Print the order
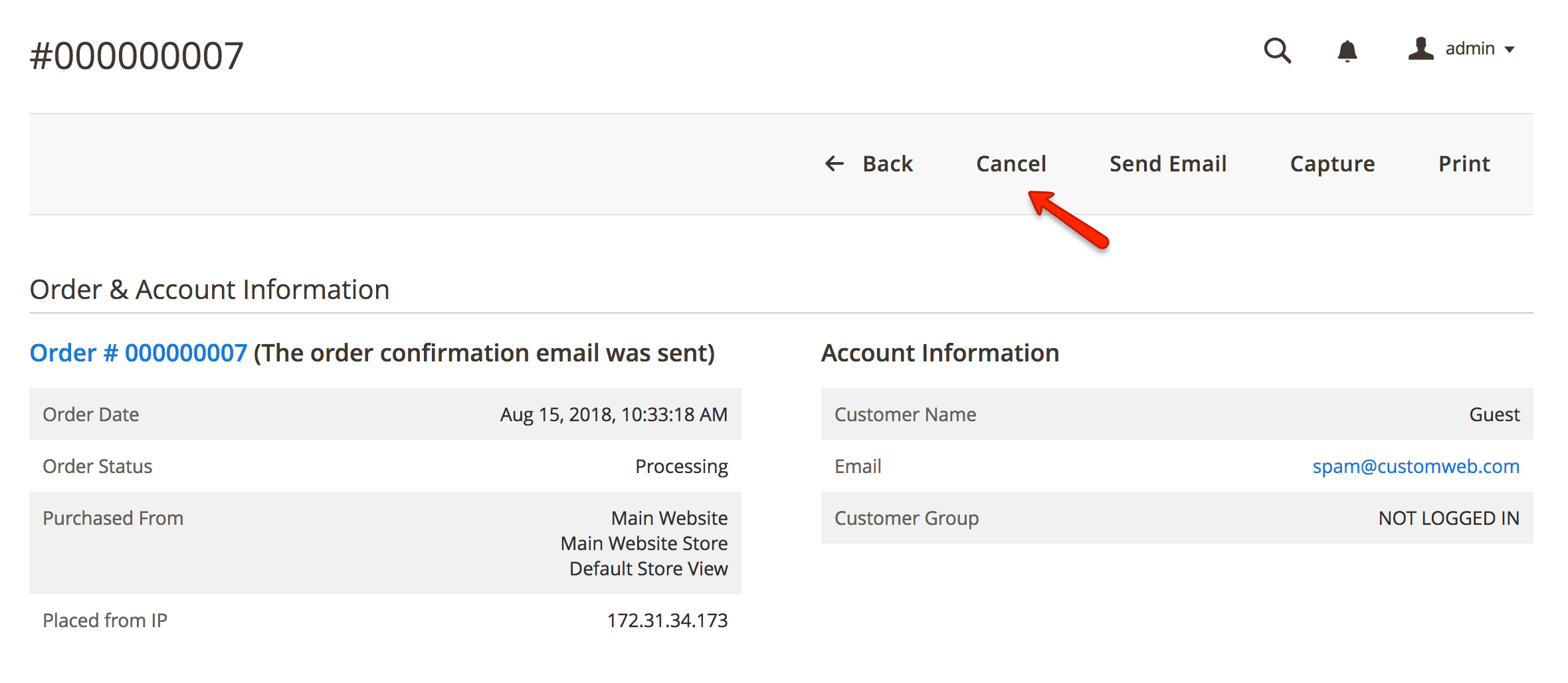This screenshot has width=1568, height=683. tap(1464, 163)
